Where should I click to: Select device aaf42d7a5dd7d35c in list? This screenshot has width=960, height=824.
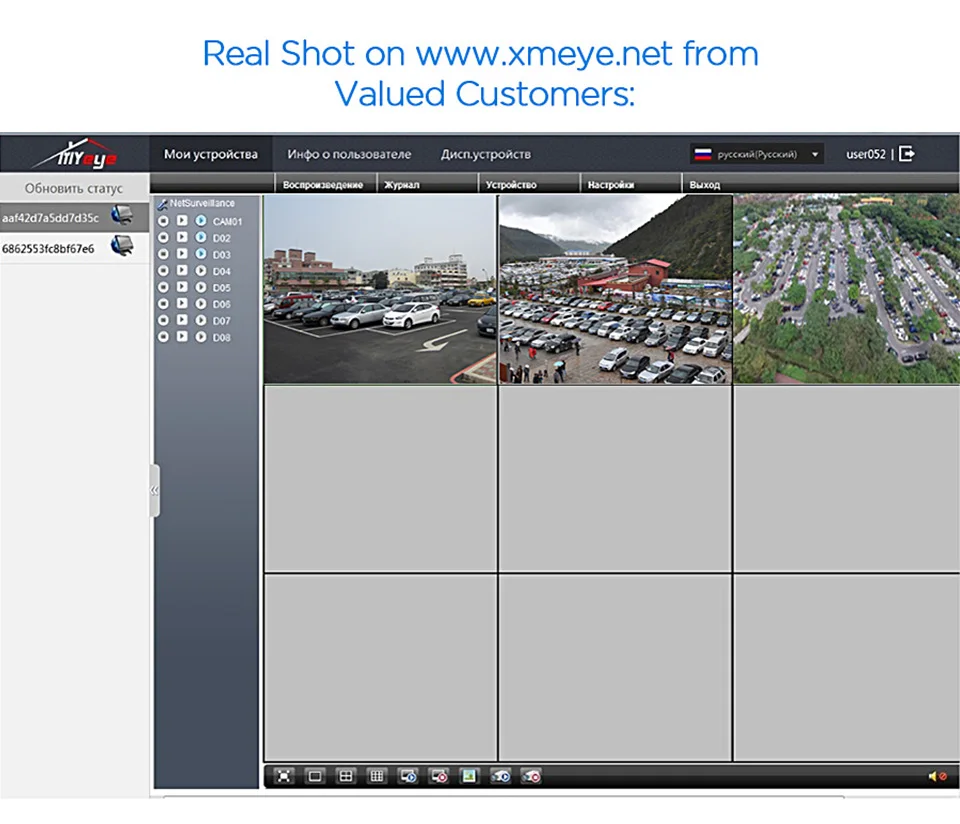[50, 217]
